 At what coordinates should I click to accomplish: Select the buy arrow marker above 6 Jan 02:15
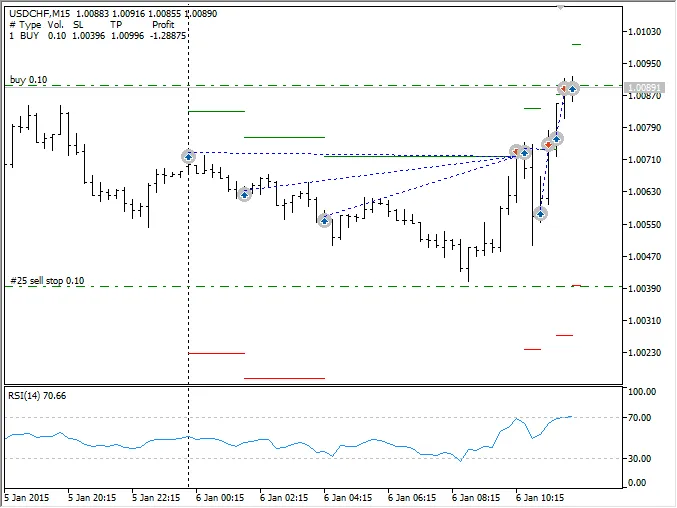pyautogui.click(x=245, y=194)
